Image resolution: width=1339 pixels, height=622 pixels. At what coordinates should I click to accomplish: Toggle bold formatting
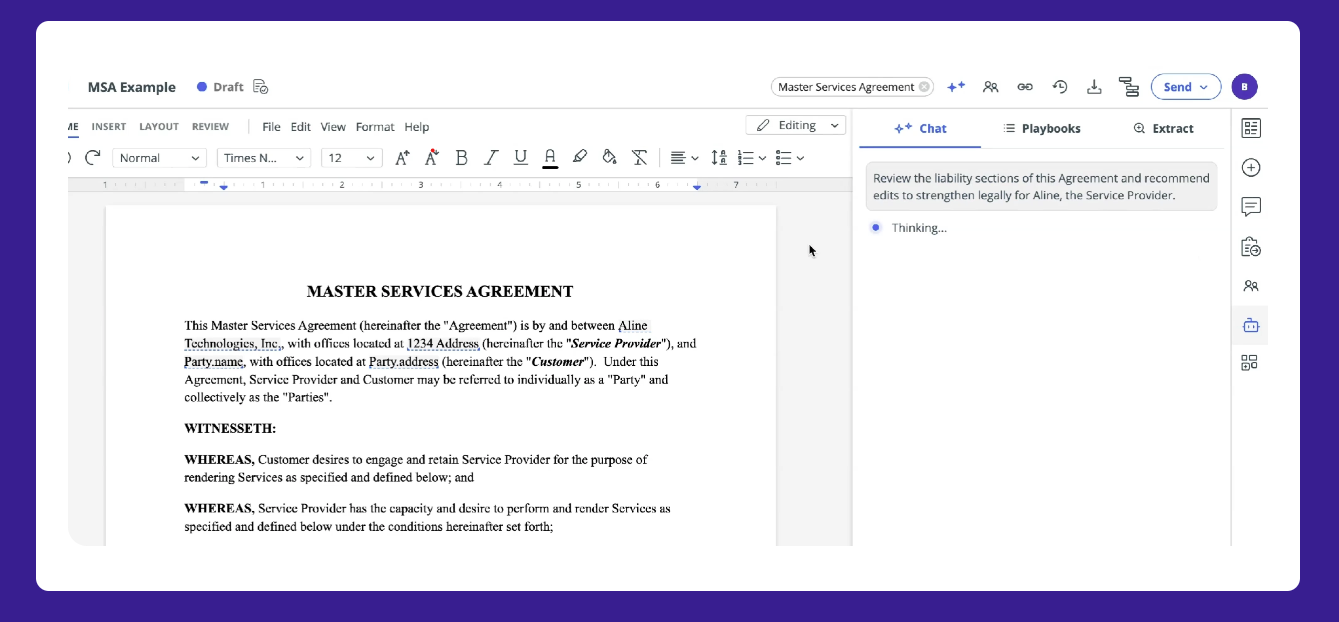[461, 157]
